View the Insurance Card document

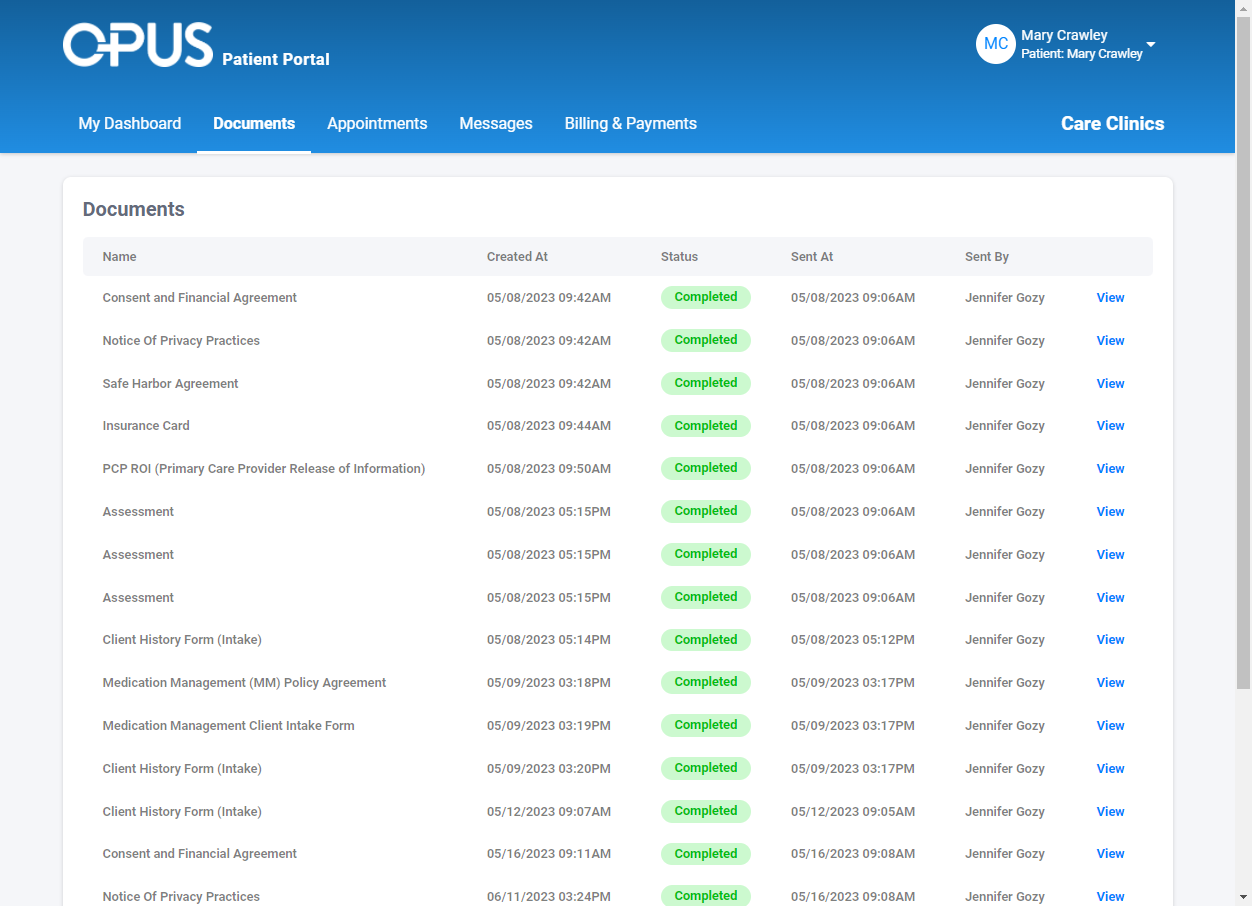click(x=1110, y=426)
